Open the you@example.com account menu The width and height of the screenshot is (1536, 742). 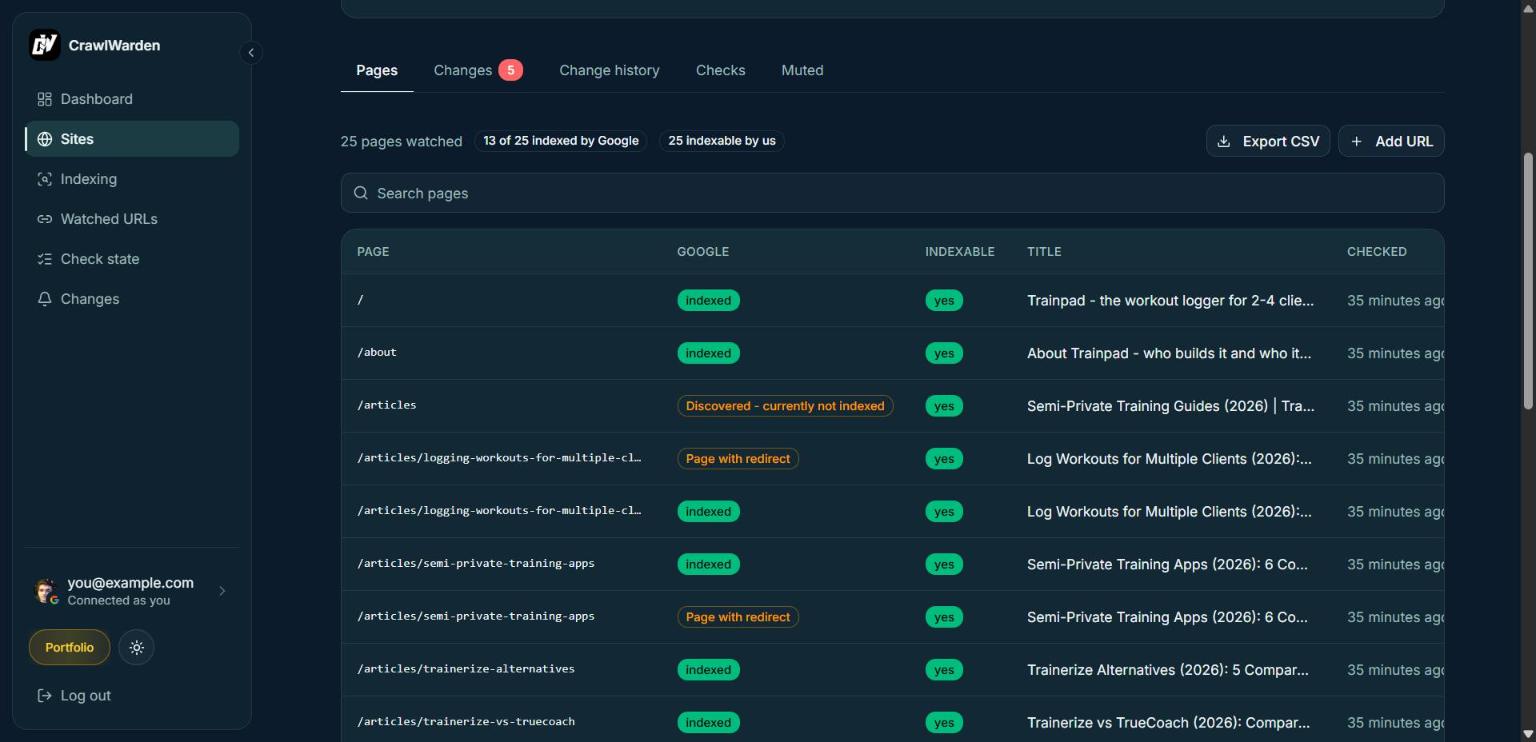pyautogui.click(x=131, y=591)
